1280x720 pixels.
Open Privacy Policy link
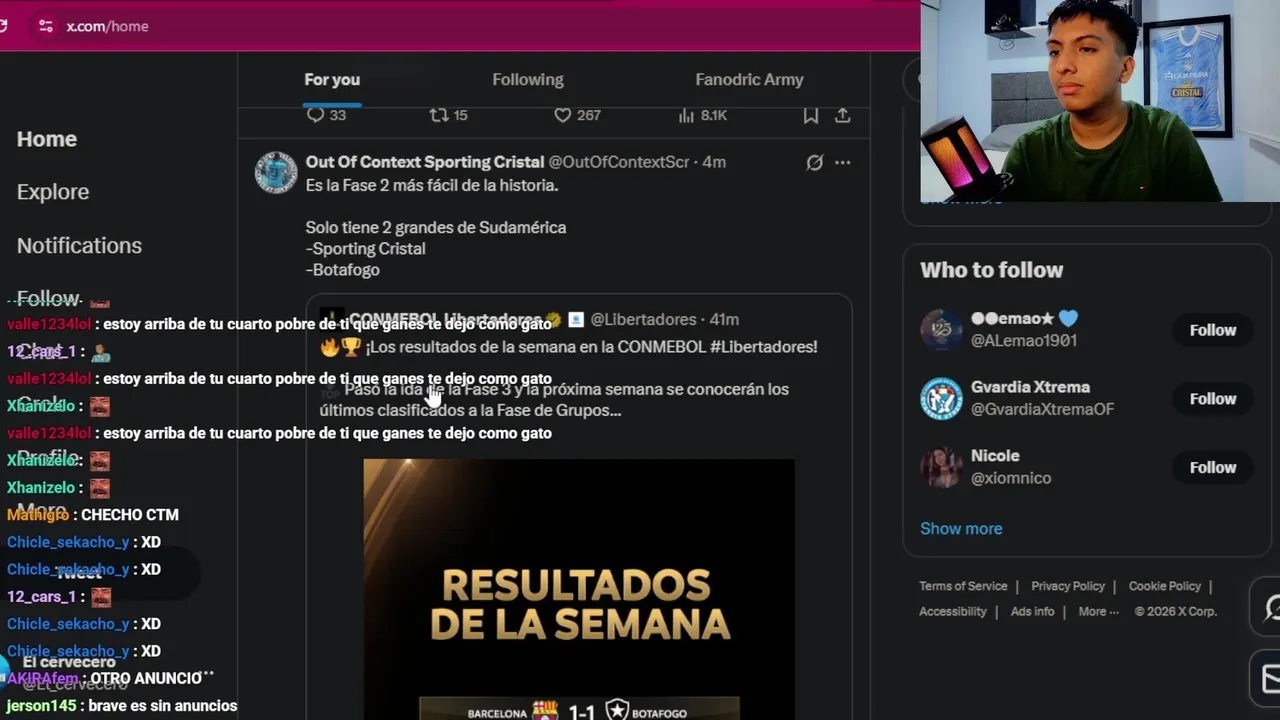point(1068,586)
